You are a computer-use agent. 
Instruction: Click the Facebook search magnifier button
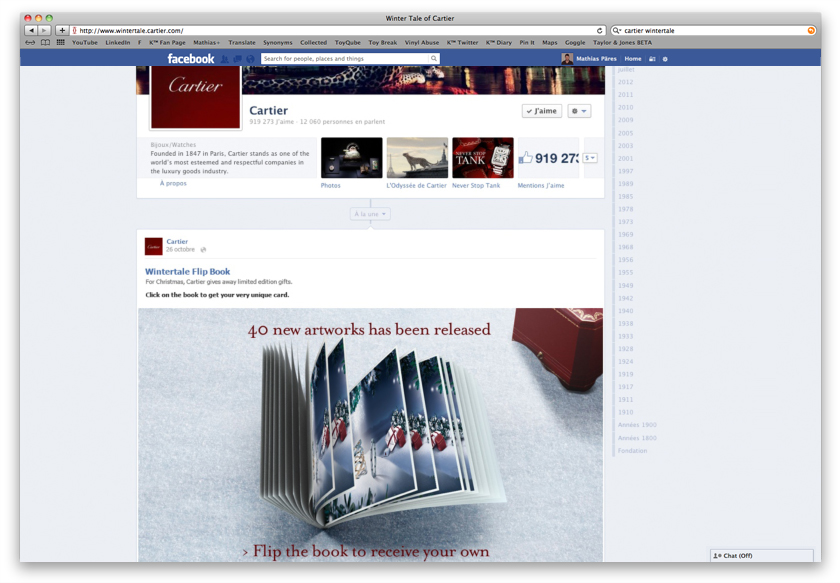coord(433,58)
